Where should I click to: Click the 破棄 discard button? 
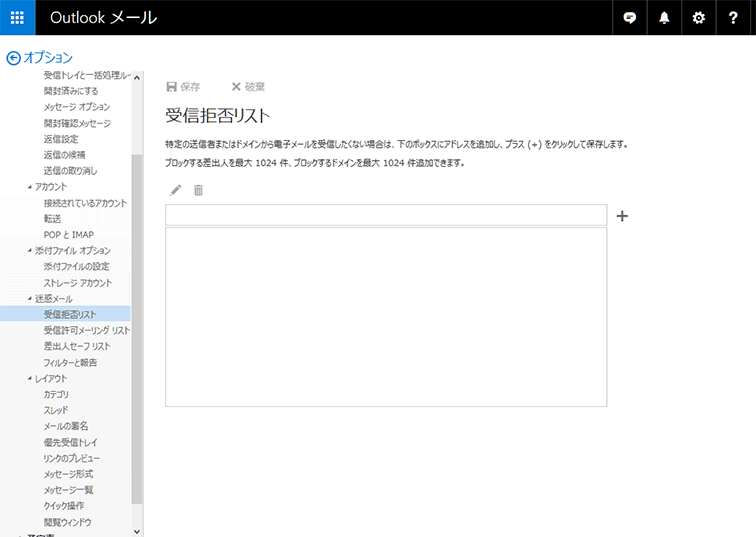click(248, 87)
